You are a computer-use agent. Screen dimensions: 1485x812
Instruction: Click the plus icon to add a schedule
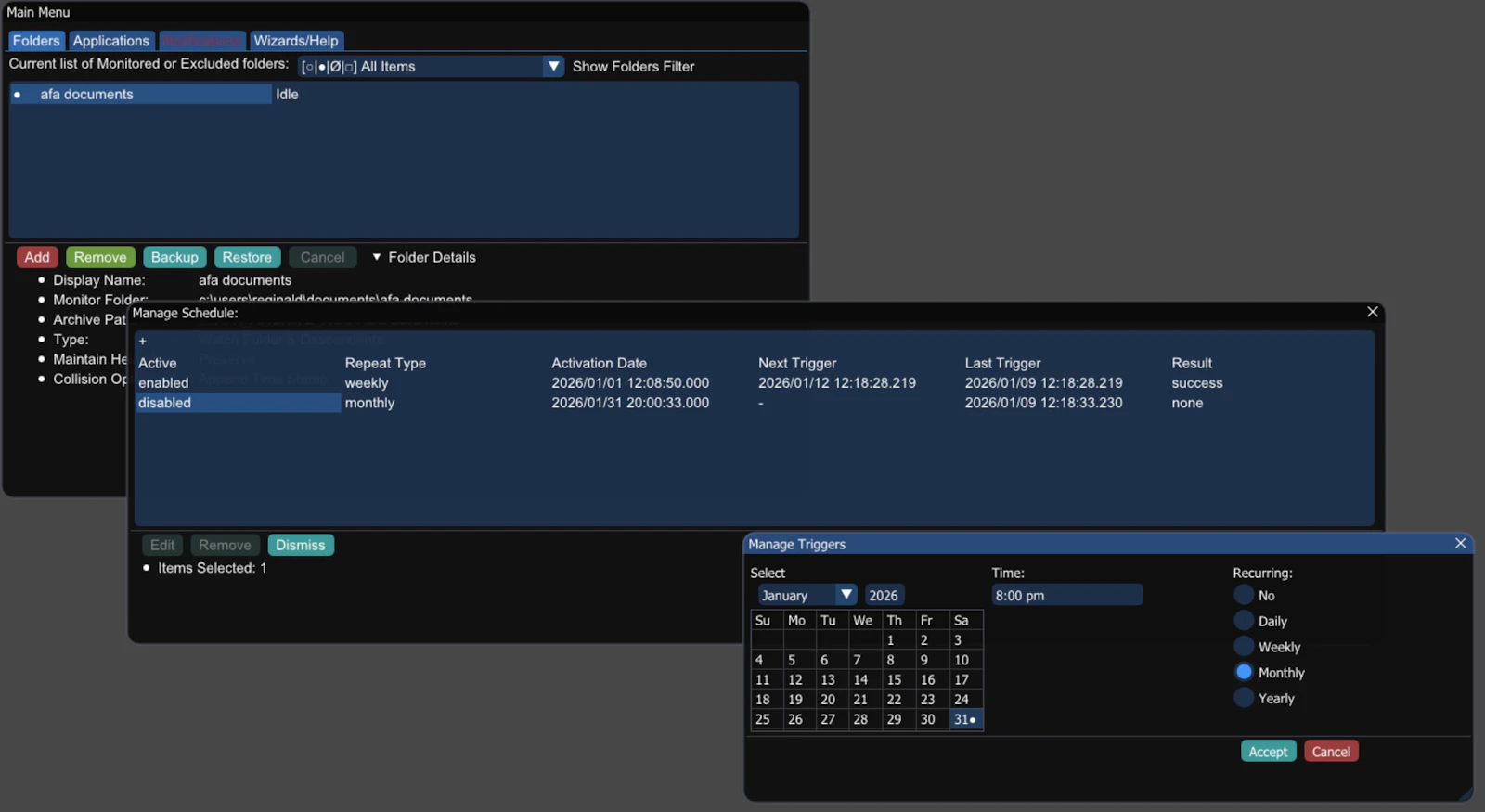[x=142, y=342]
